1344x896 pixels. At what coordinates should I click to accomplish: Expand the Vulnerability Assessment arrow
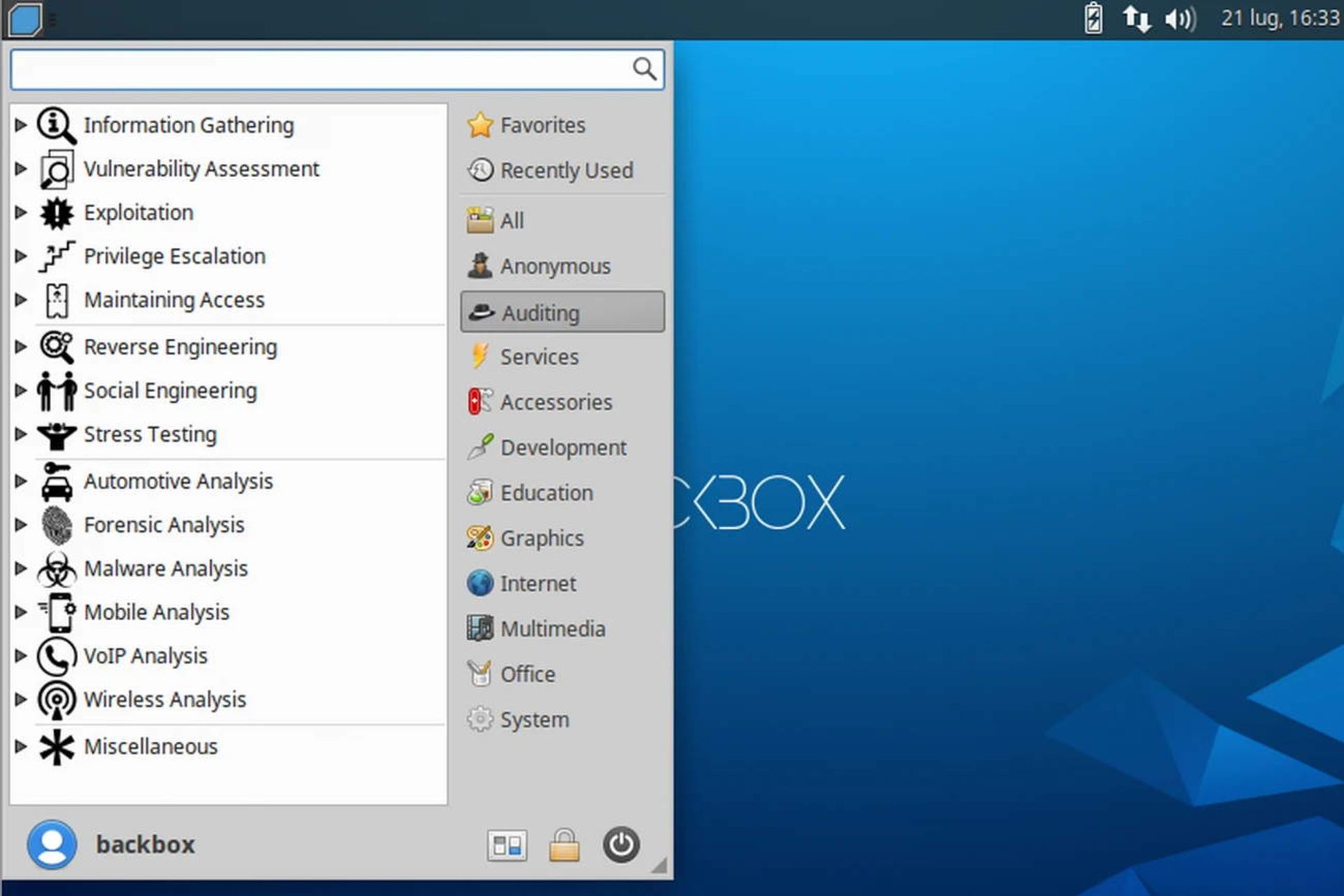[21, 169]
